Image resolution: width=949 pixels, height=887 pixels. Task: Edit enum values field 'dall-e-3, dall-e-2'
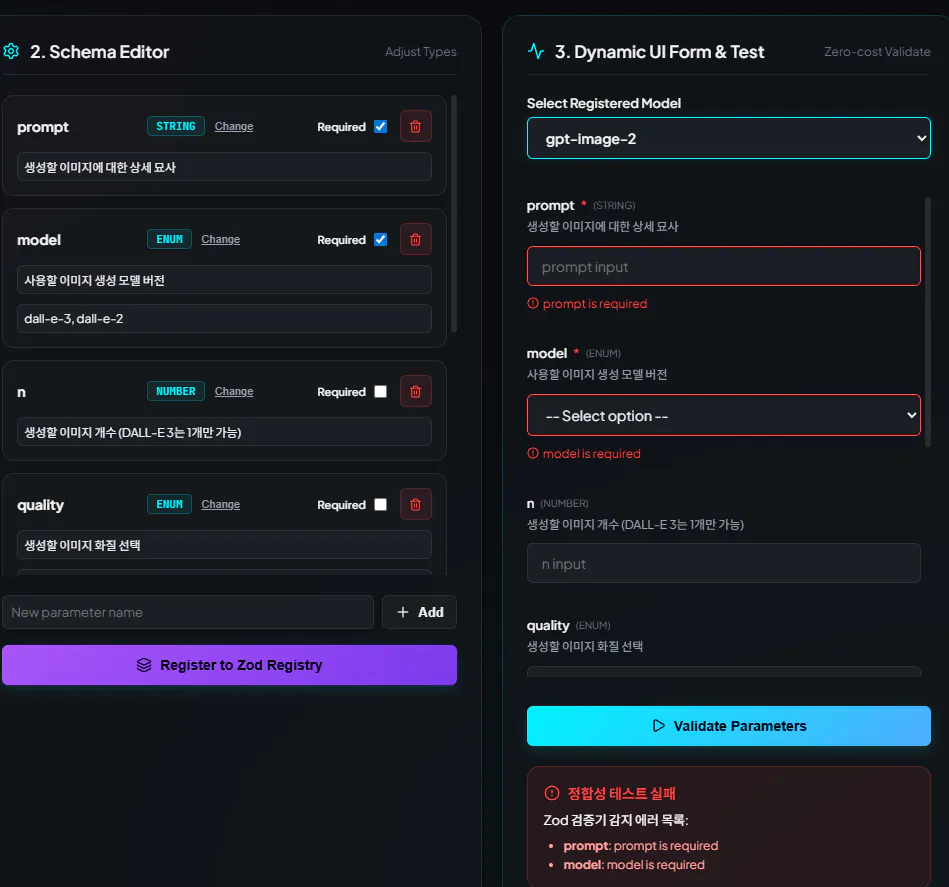pyautogui.click(x=224, y=319)
